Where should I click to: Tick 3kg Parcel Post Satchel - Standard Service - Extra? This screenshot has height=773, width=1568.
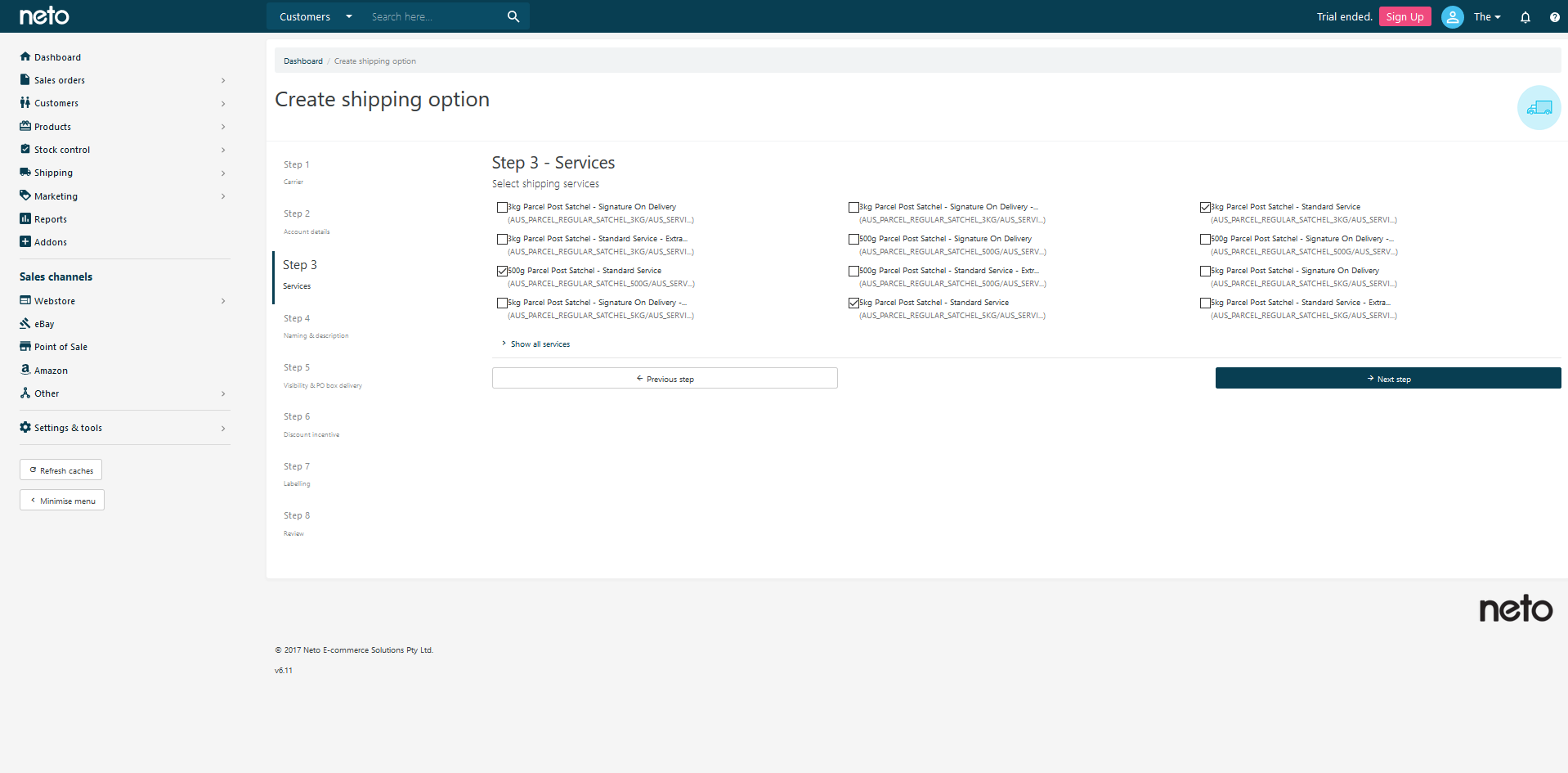(x=502, y=239)
